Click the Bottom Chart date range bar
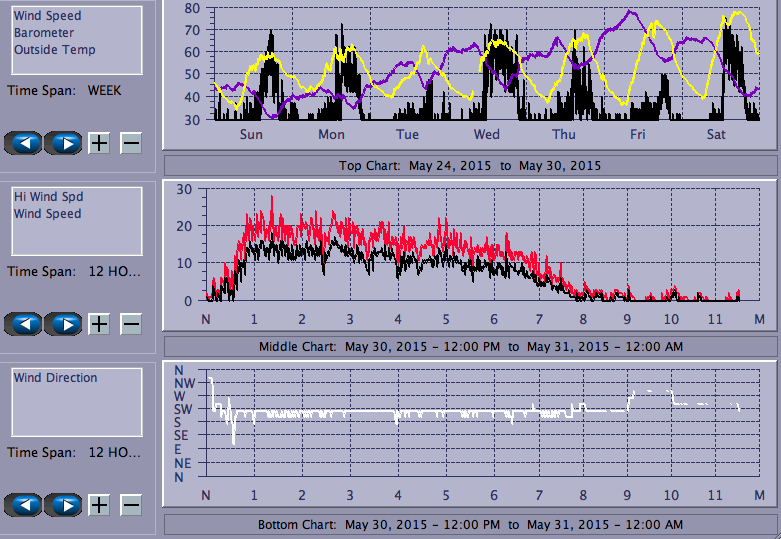This screenshot has height=539, width=781. click(x=470, y=525)
